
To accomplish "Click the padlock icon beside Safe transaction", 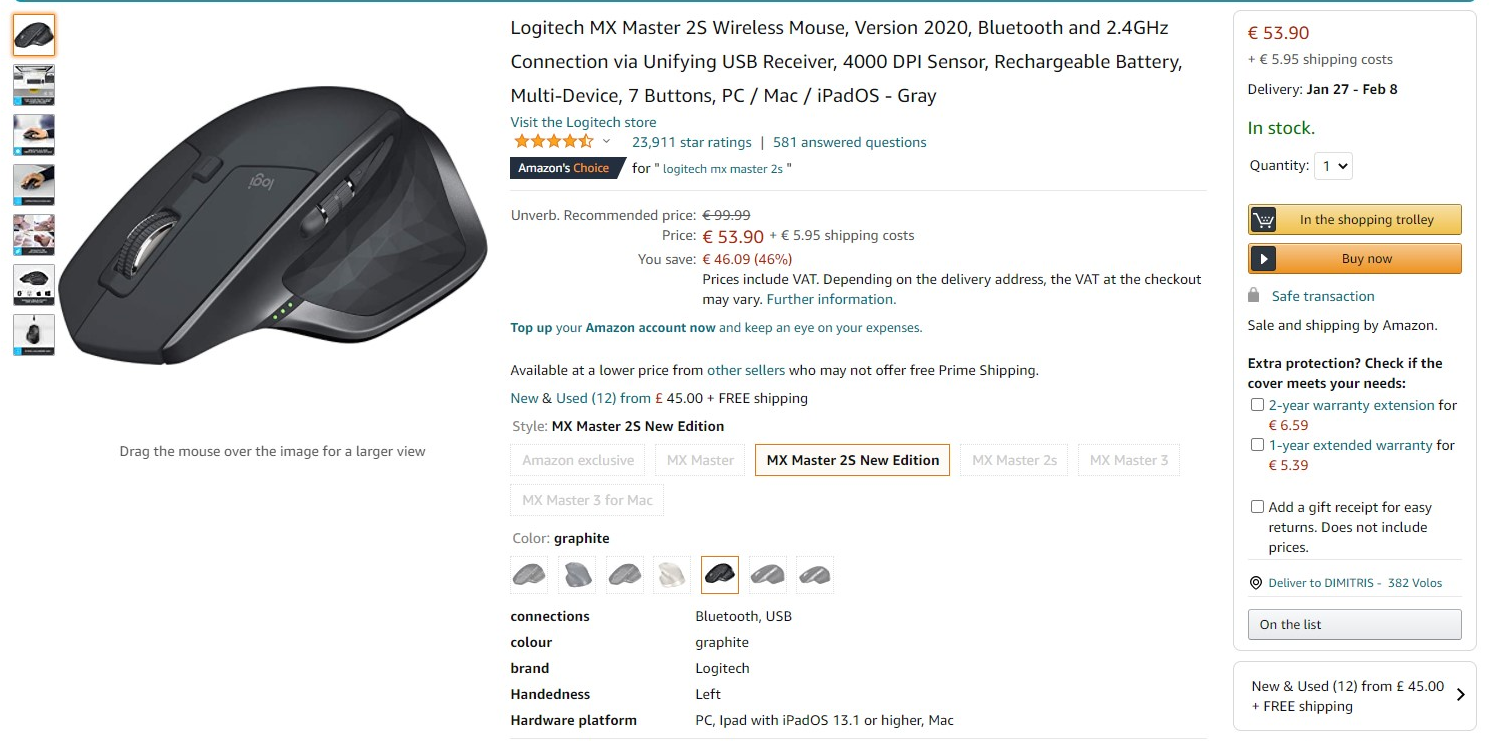I will [x=1254, y=296].
